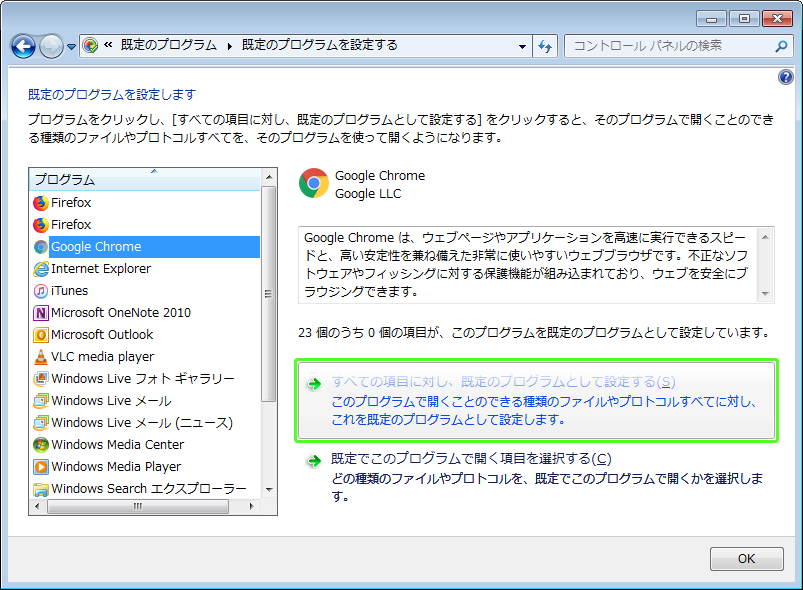
Task: Click green arrow beside 既定でこのプログラムで開く項目 option
Action: [x=314, y=461]
